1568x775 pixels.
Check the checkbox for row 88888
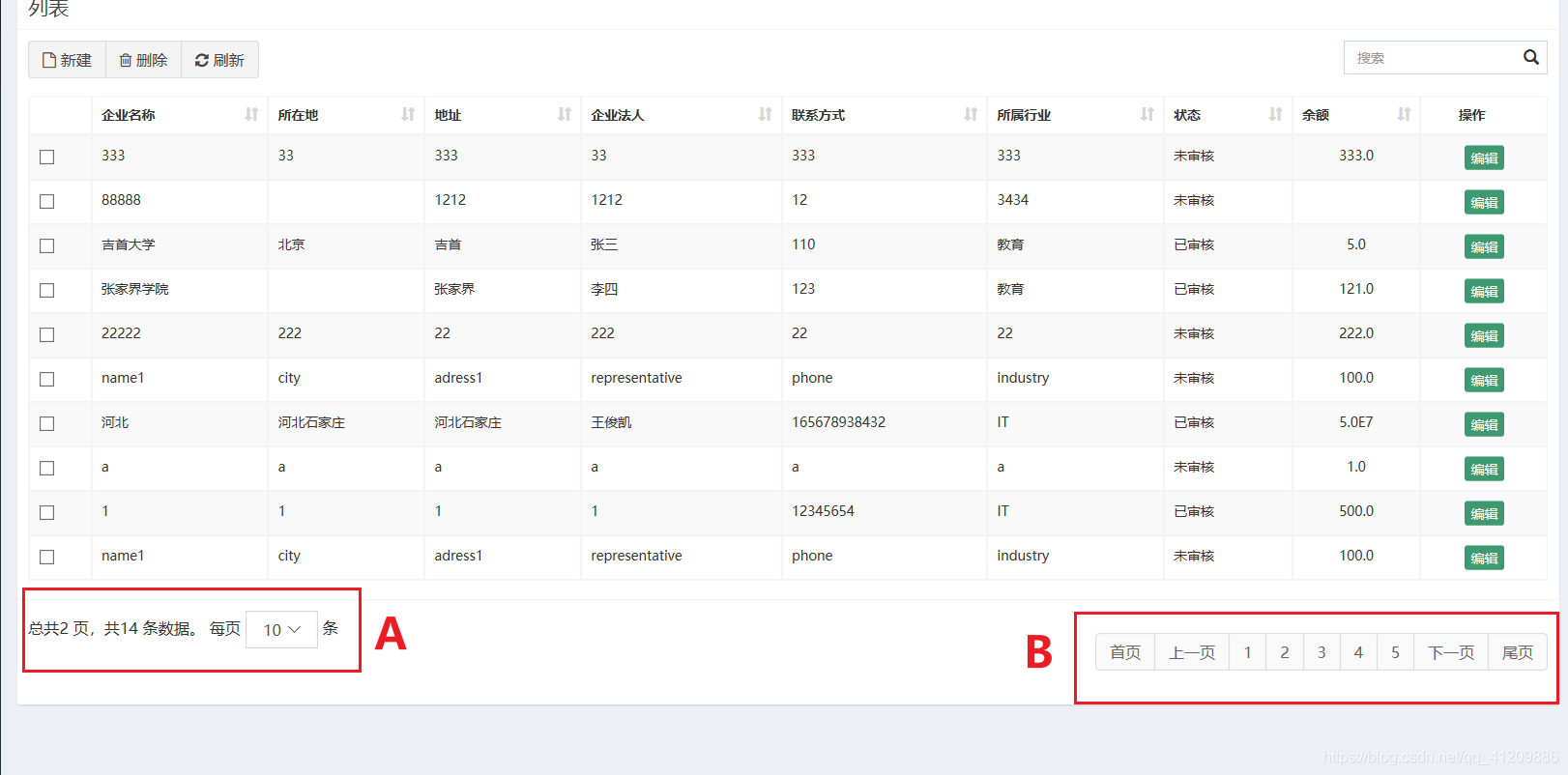click(46, 201)
